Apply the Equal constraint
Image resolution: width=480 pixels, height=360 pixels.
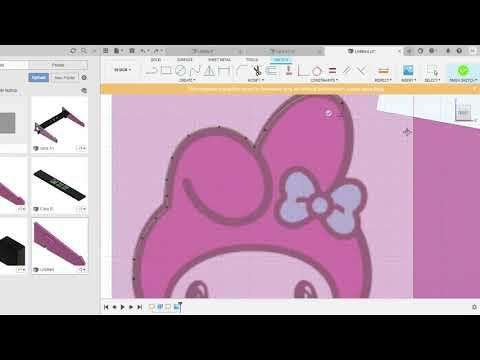tap(332, 70)
